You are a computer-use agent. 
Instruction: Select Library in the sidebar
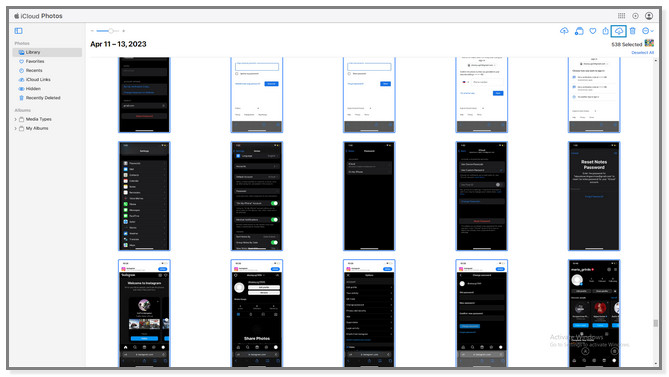(x=47, y=52)
